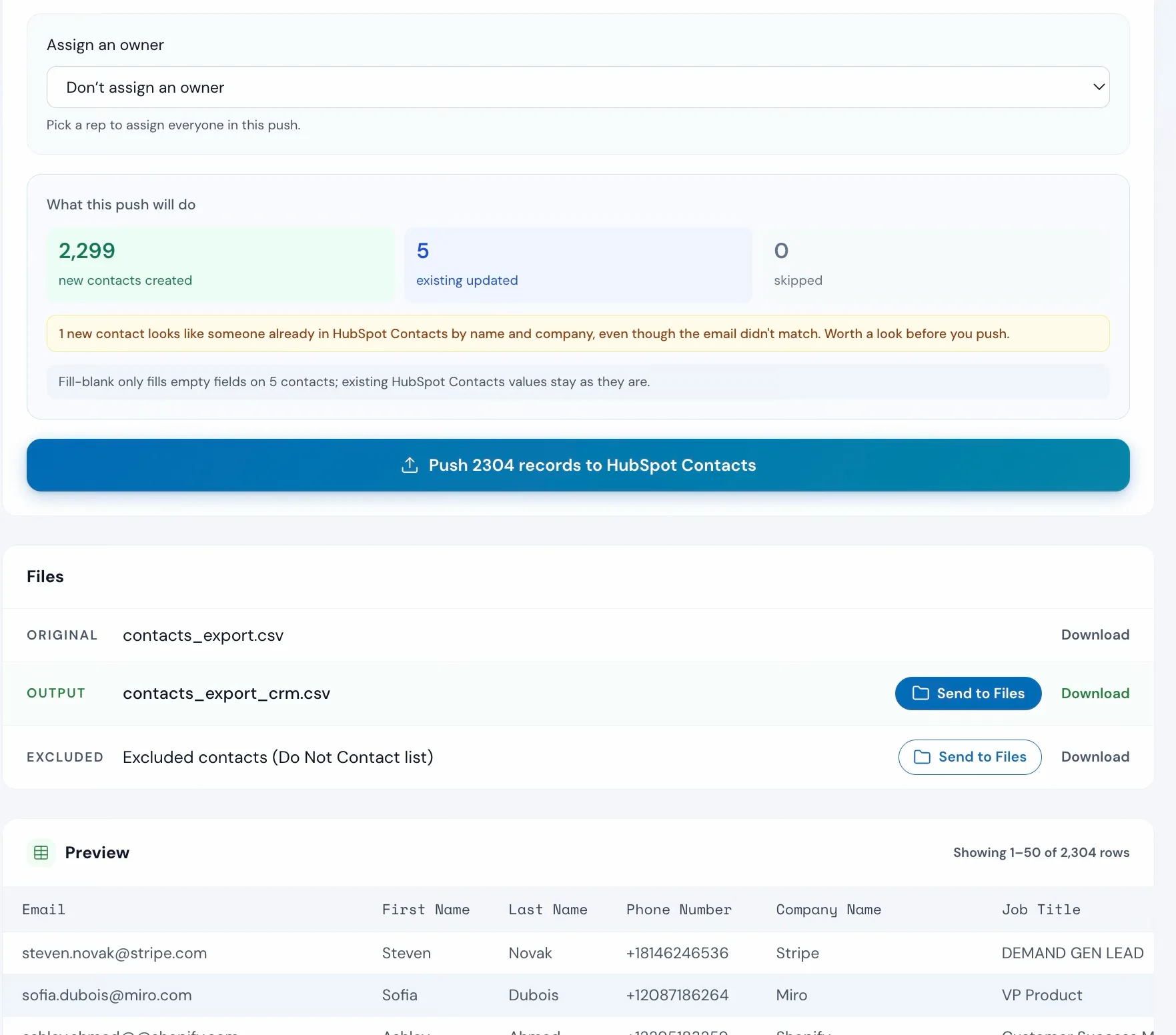Click the Files section heading

point(45,577)
